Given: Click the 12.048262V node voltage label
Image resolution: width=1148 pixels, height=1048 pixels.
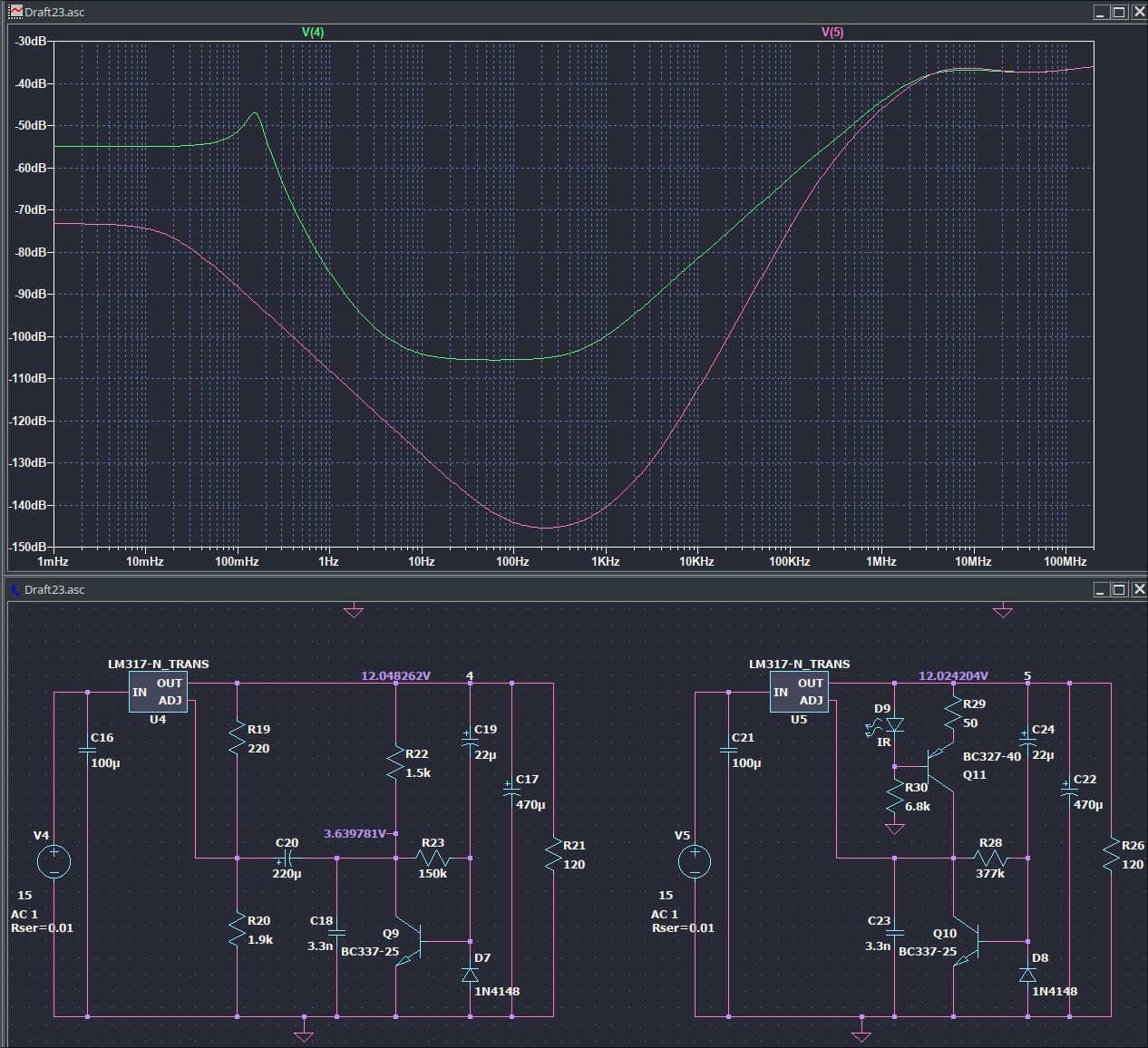Looking at the screenshot, I should (395, 675).
